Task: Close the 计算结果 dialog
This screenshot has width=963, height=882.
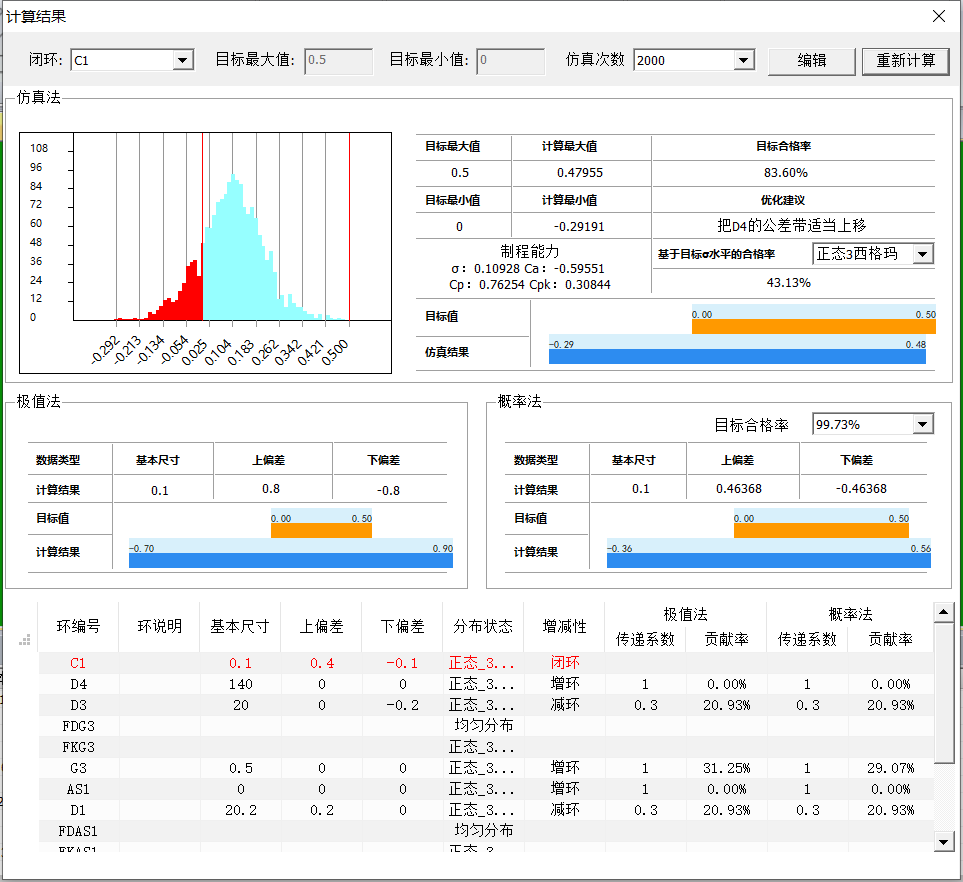Action: tap(938, 16)
